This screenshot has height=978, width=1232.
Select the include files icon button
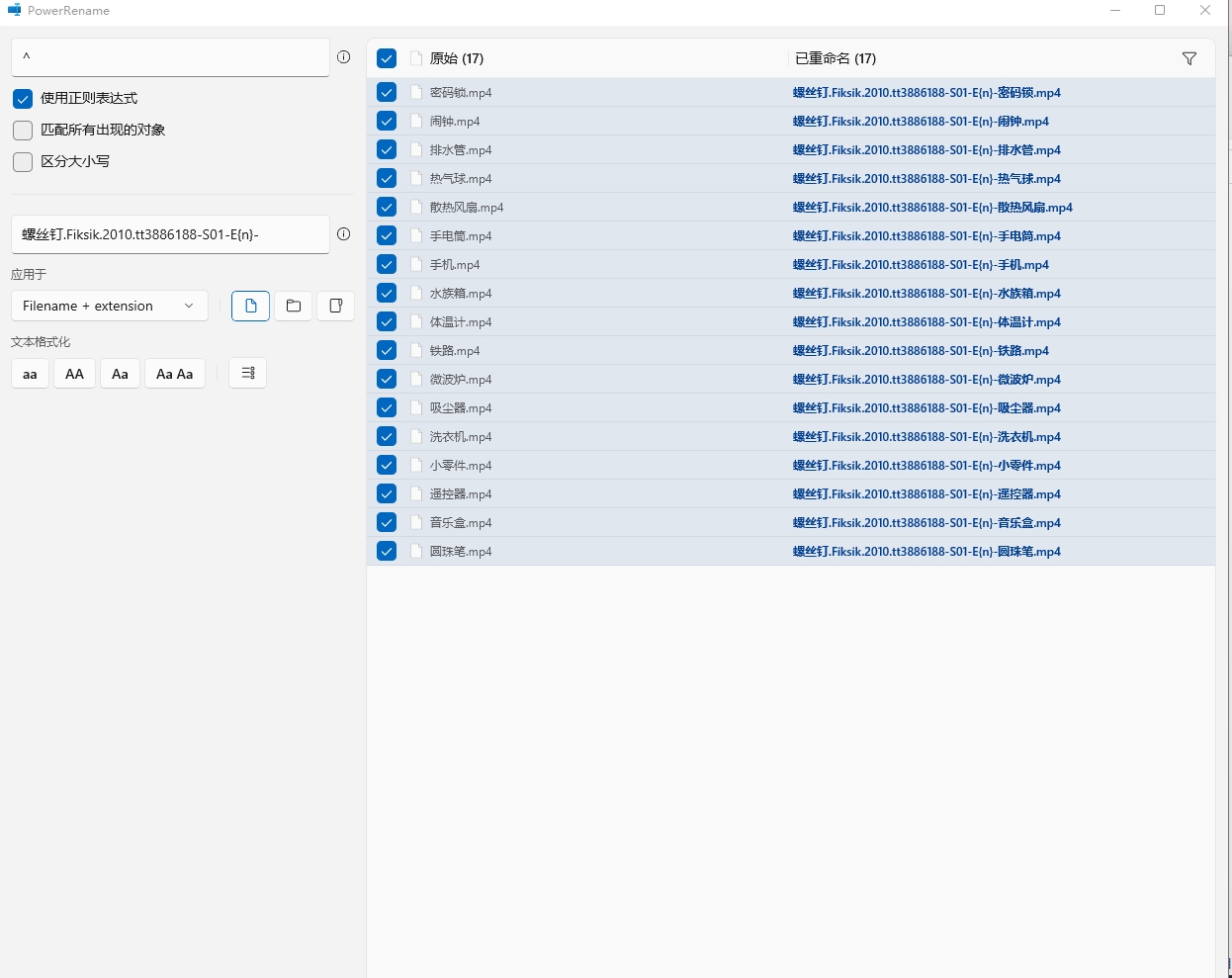(251, 306)
